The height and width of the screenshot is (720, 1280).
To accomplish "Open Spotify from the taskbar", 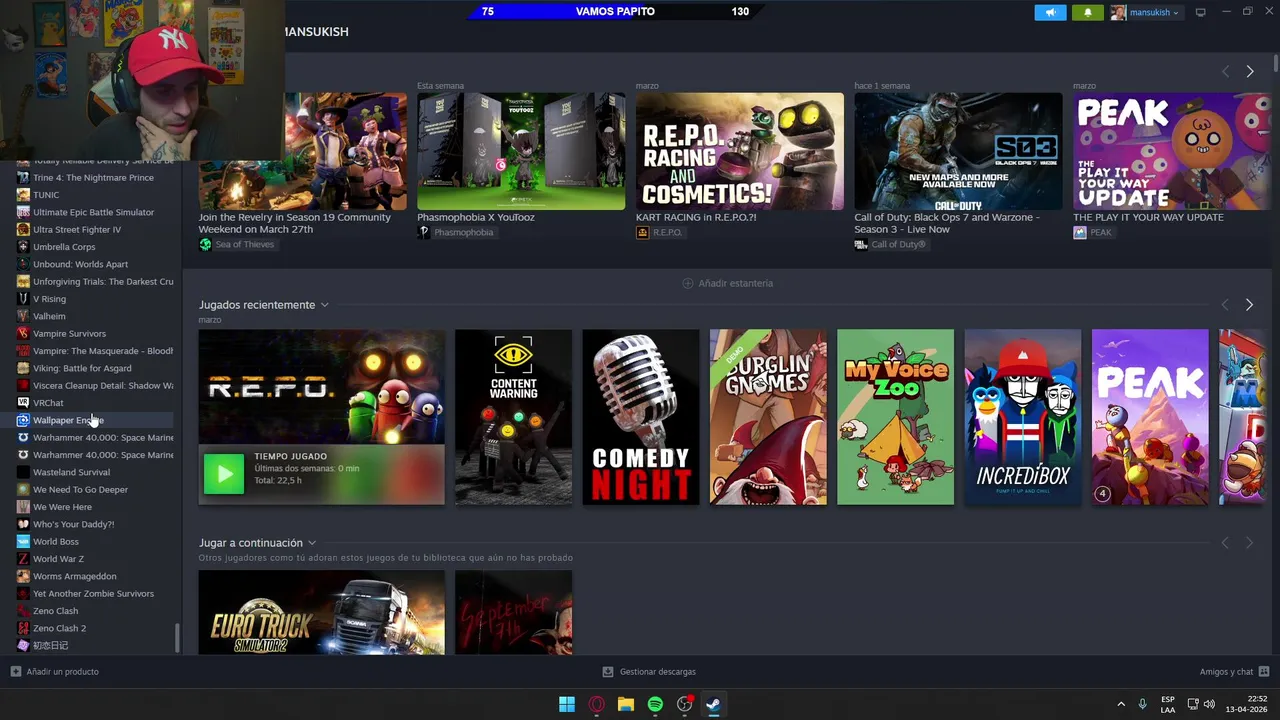I will (655, 704).
